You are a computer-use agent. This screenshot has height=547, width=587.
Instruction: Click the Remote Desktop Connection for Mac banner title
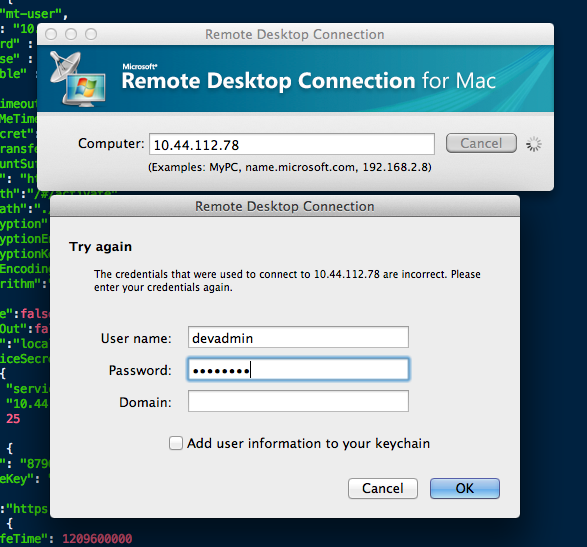309,80
